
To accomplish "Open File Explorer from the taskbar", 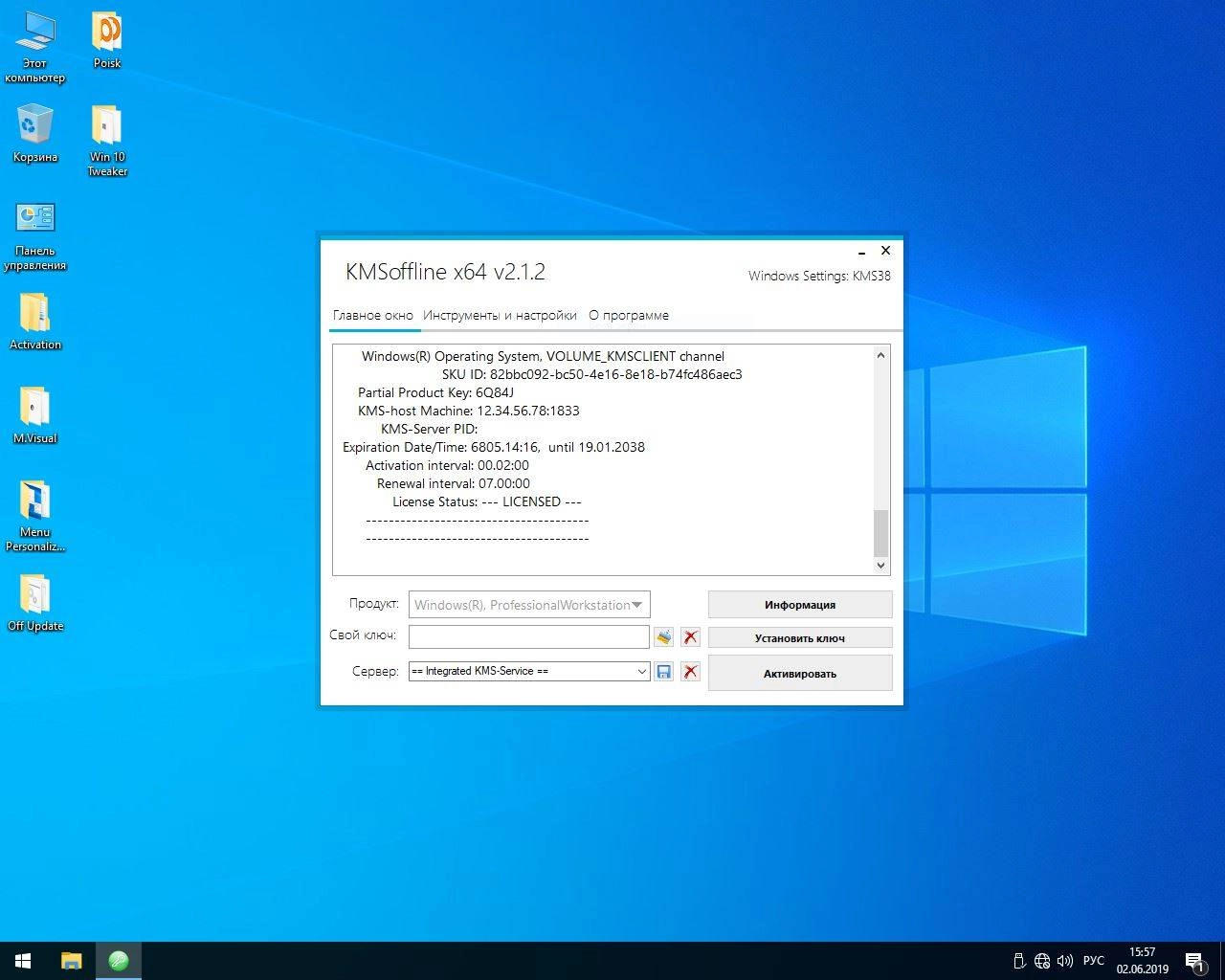I will 72,961.
